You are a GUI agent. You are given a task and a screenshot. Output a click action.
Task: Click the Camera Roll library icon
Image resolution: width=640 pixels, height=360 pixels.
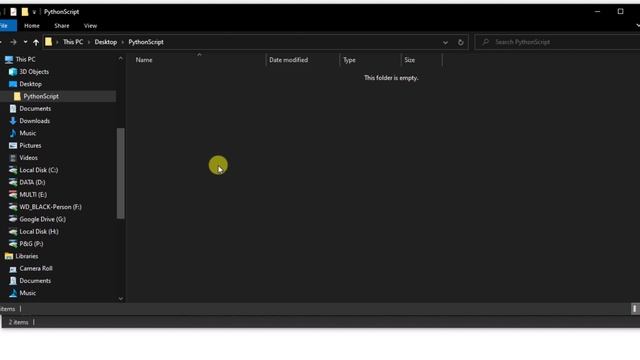[13, 269]
